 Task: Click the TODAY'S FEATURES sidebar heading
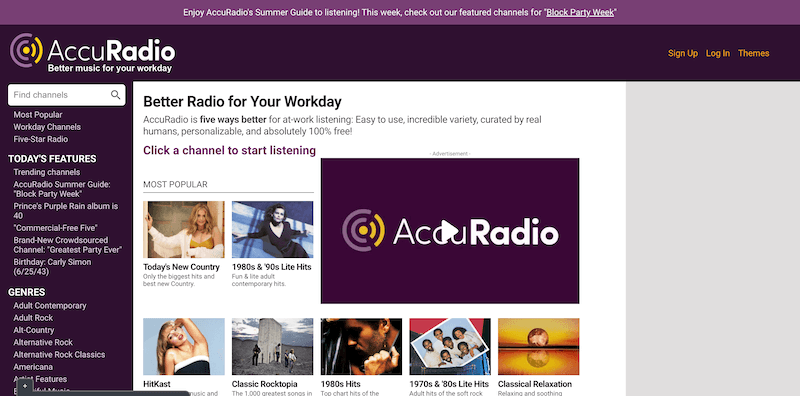pos(52,159)
